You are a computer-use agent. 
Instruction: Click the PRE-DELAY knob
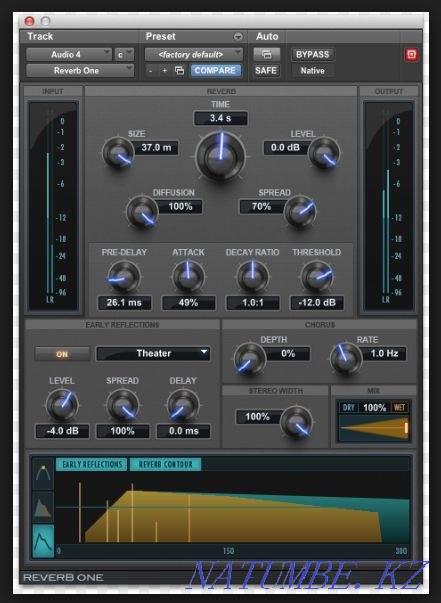click(x=124, y=277)
